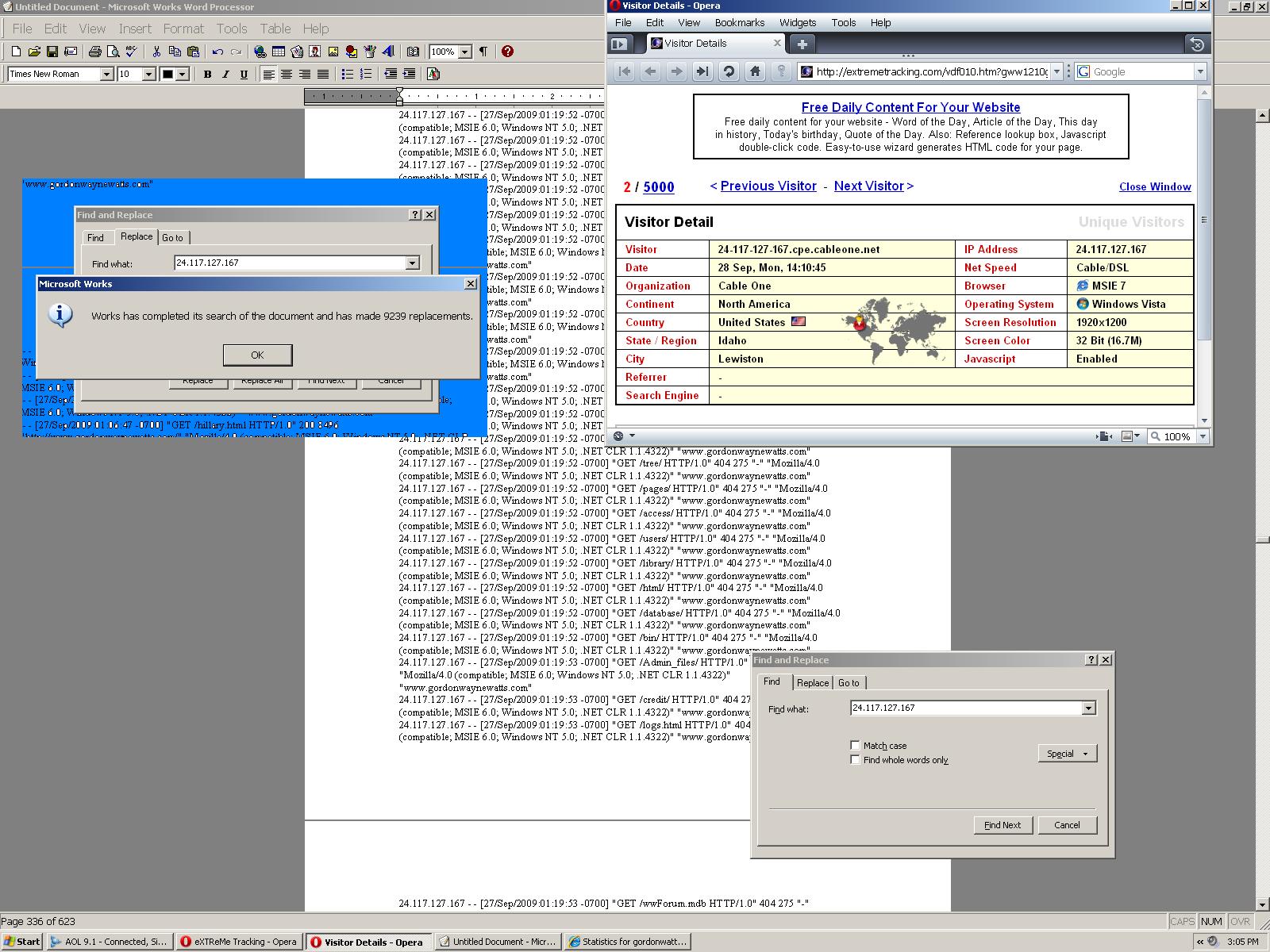Click Opera's reload page icon

[x=728, y=71]
